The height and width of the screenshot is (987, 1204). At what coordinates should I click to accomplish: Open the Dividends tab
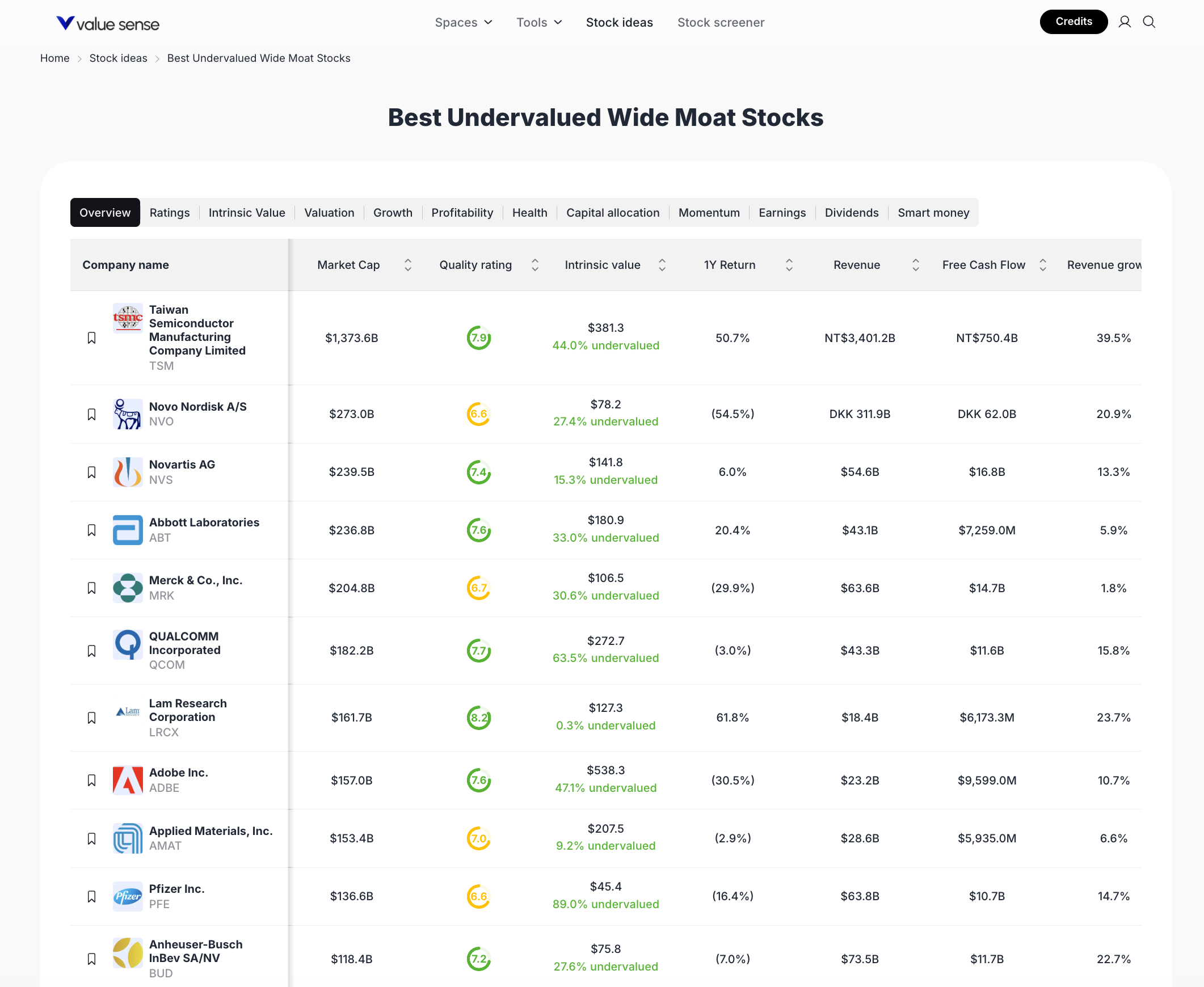(x=851, y=213)
